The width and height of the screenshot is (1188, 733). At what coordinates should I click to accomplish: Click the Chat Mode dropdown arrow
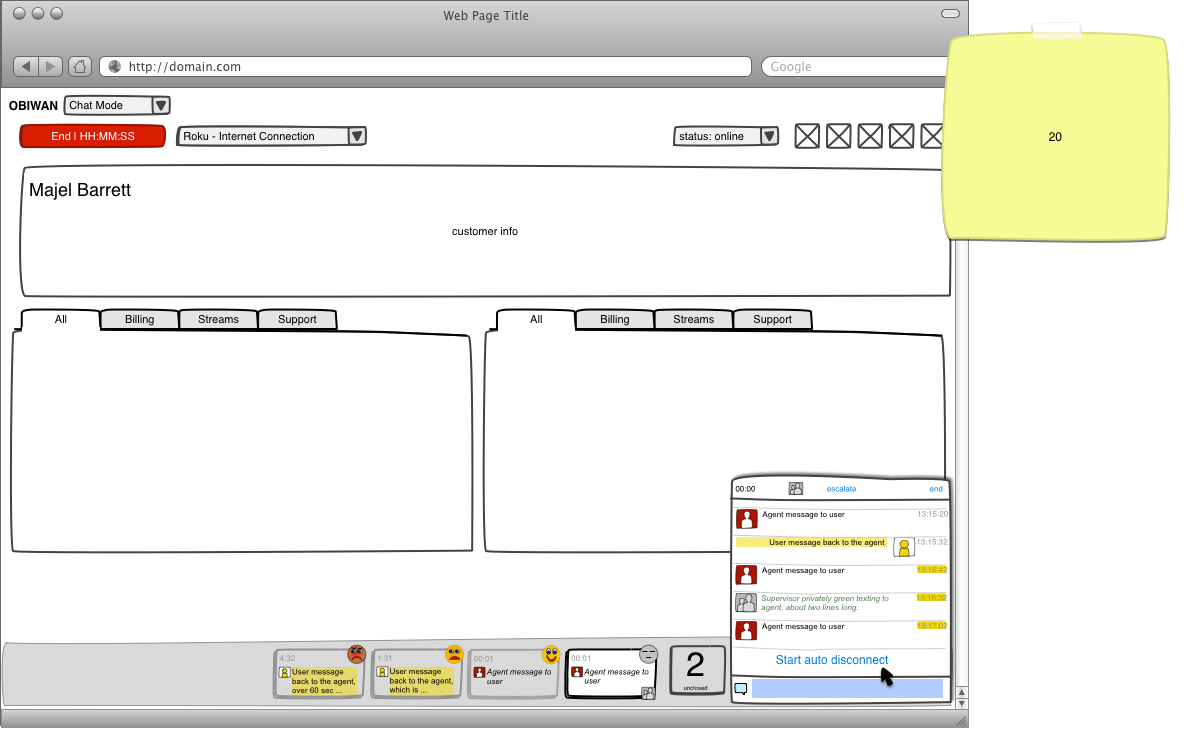pyautogui.click(x=161, y=105)
